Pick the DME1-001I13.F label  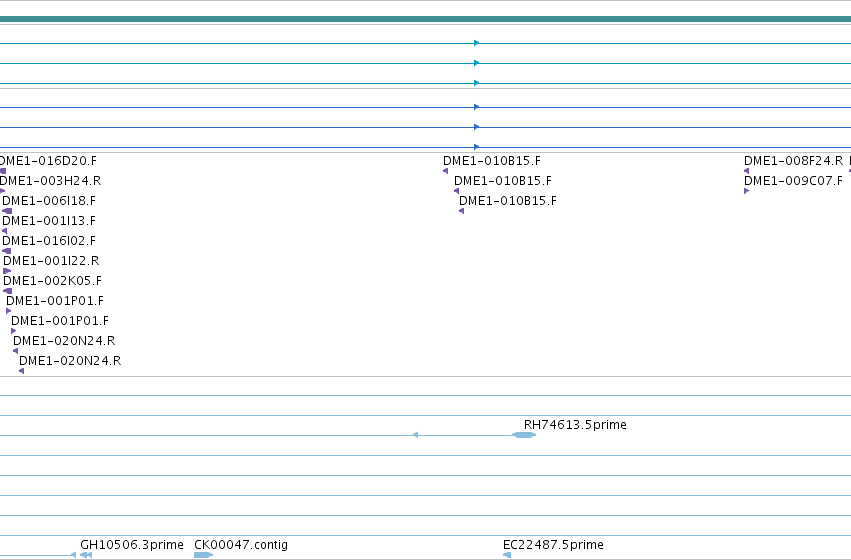(49, 221)
